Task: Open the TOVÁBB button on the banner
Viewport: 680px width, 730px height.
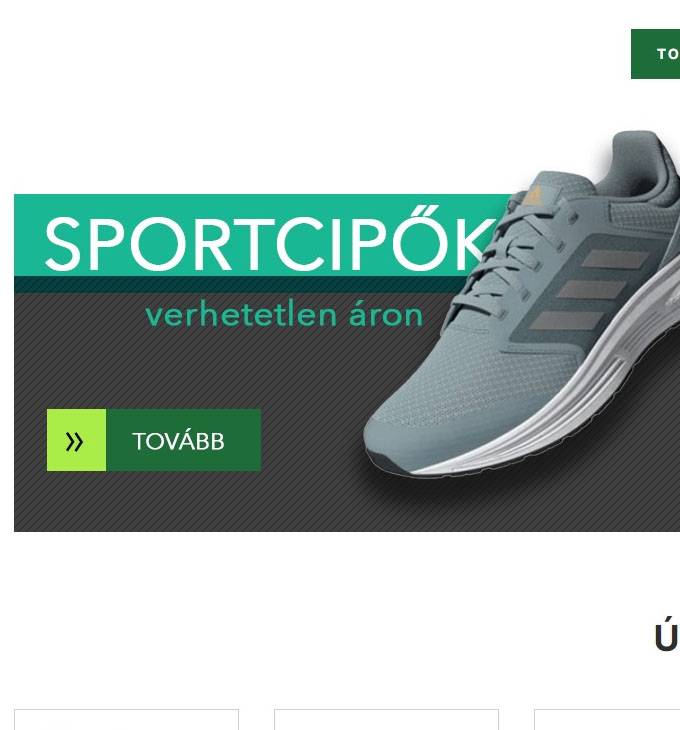Action: (154, 440)
